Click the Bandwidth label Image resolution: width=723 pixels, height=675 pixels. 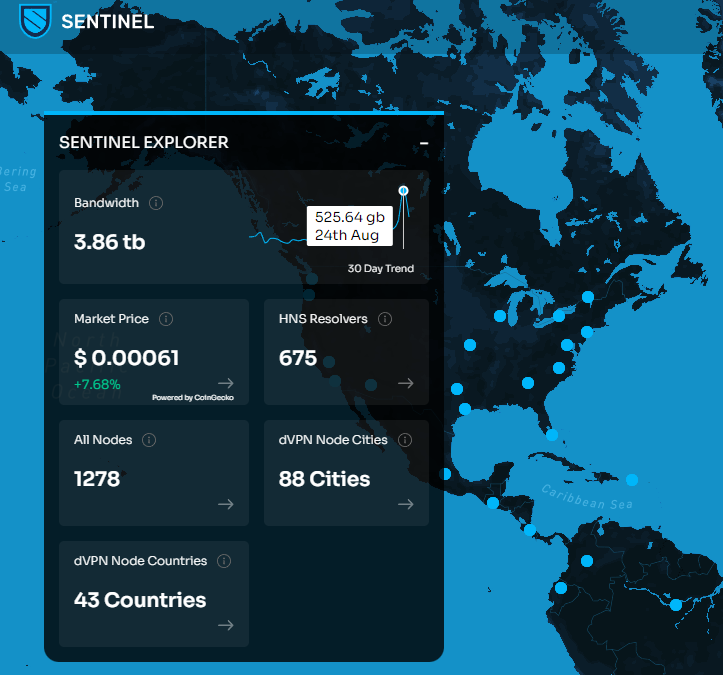point(107,203)
